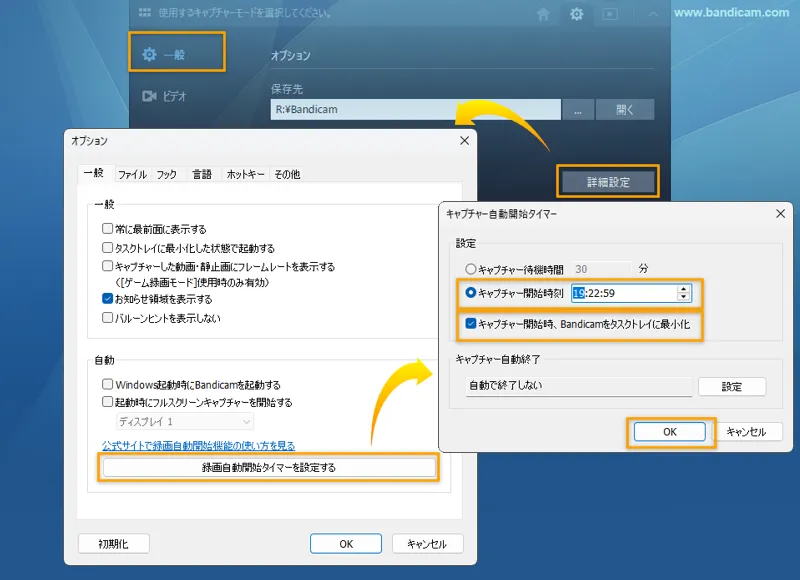Select the 一般 sidebar item in Bandicam

click(x=177, y=54)
